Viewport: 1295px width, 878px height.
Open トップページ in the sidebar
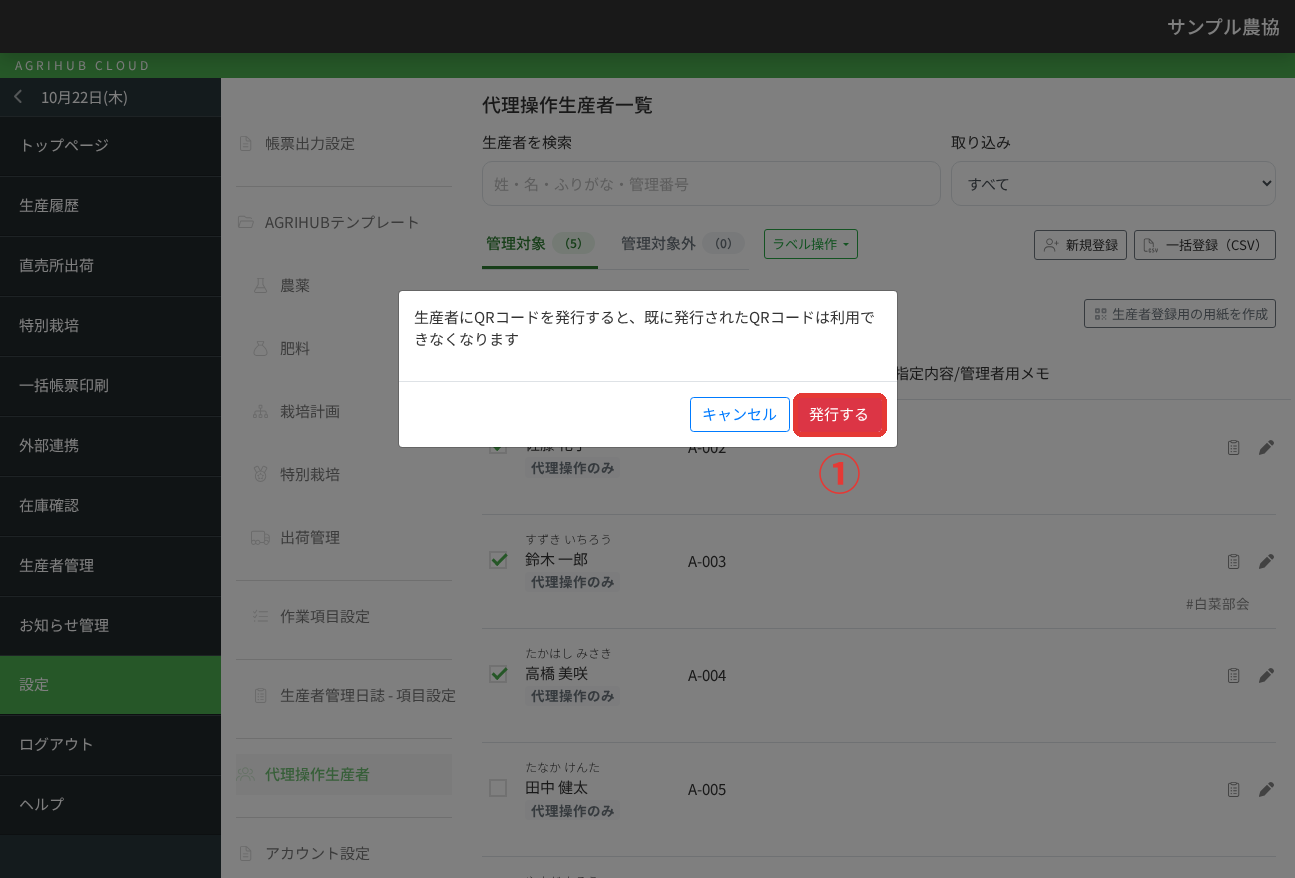(x=110, y=146)
